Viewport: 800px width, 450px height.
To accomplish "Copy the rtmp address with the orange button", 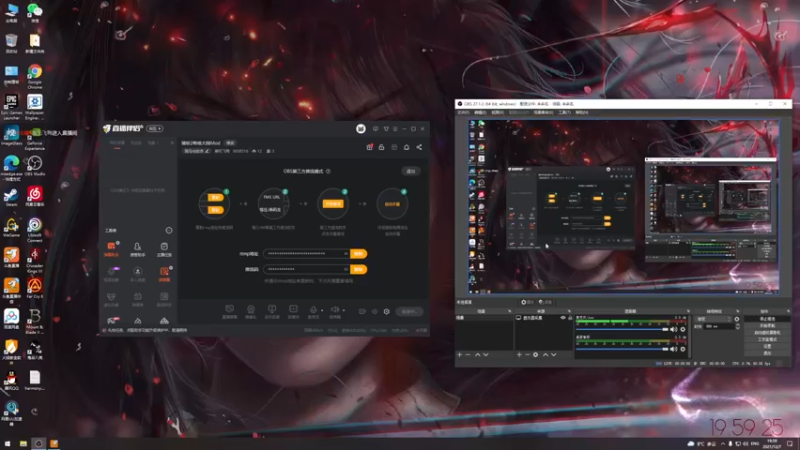I will coord(359,254).
